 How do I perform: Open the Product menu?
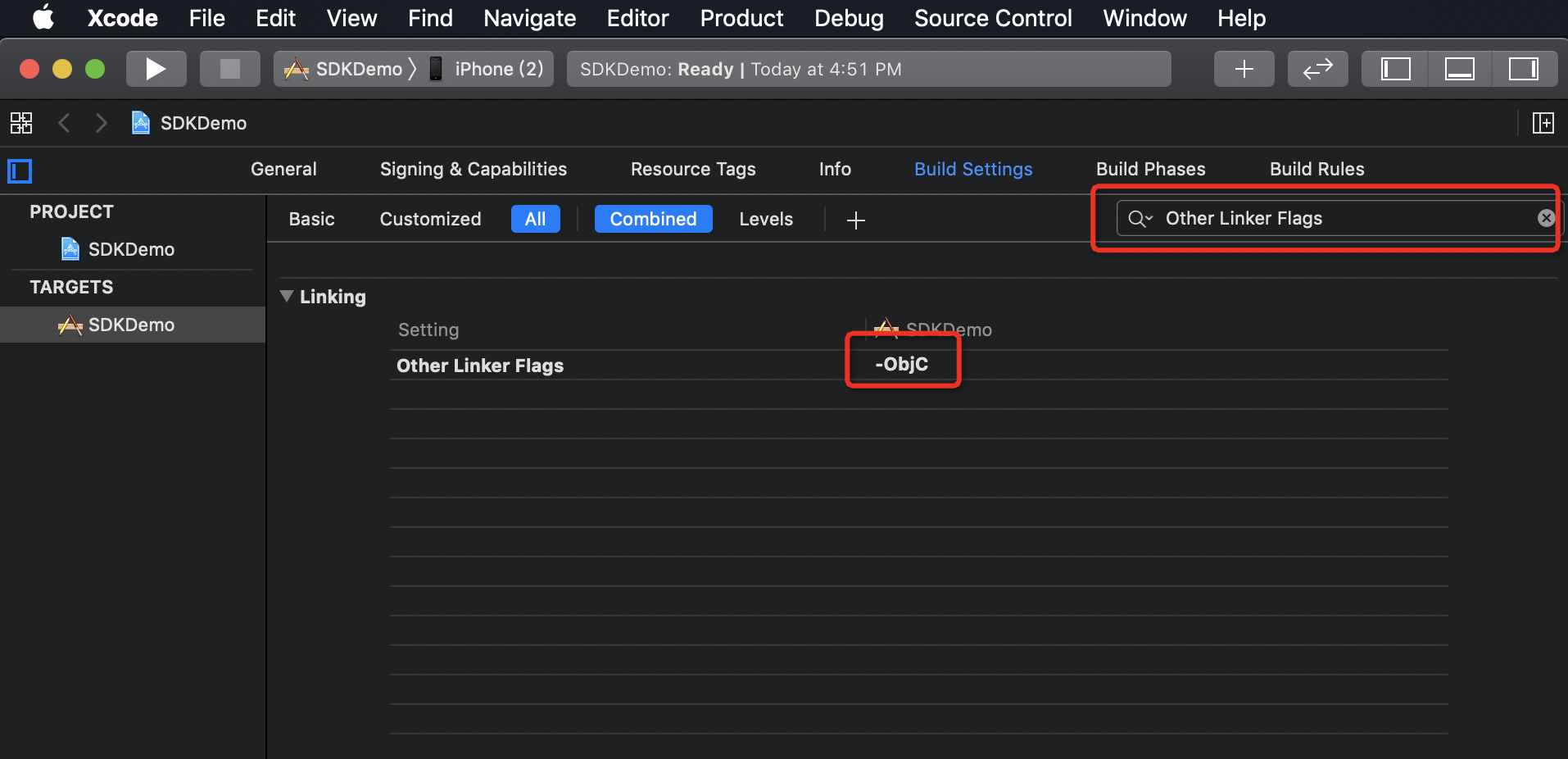(x=741, y=18)
